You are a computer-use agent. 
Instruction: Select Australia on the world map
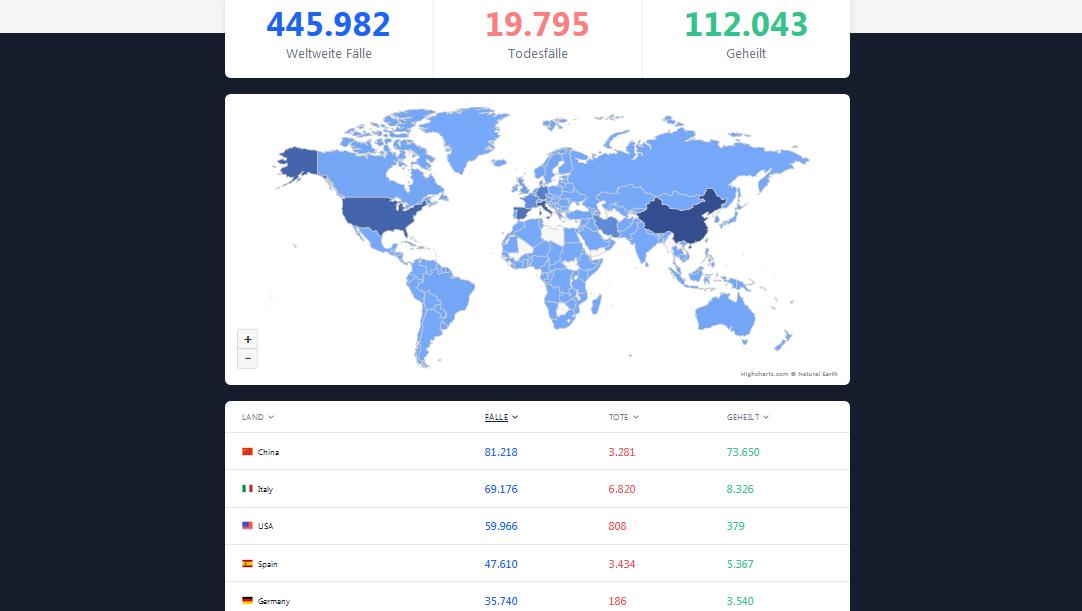pos(725,316)
